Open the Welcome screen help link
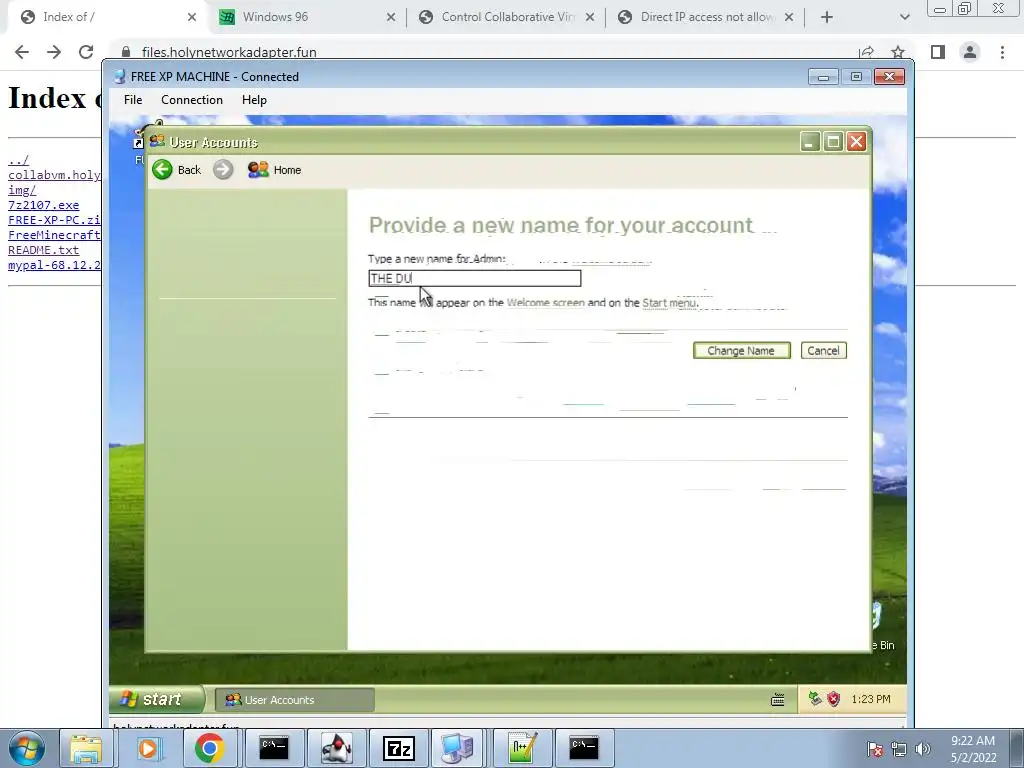Viewport: 1024px width, 768px height. 545,302
